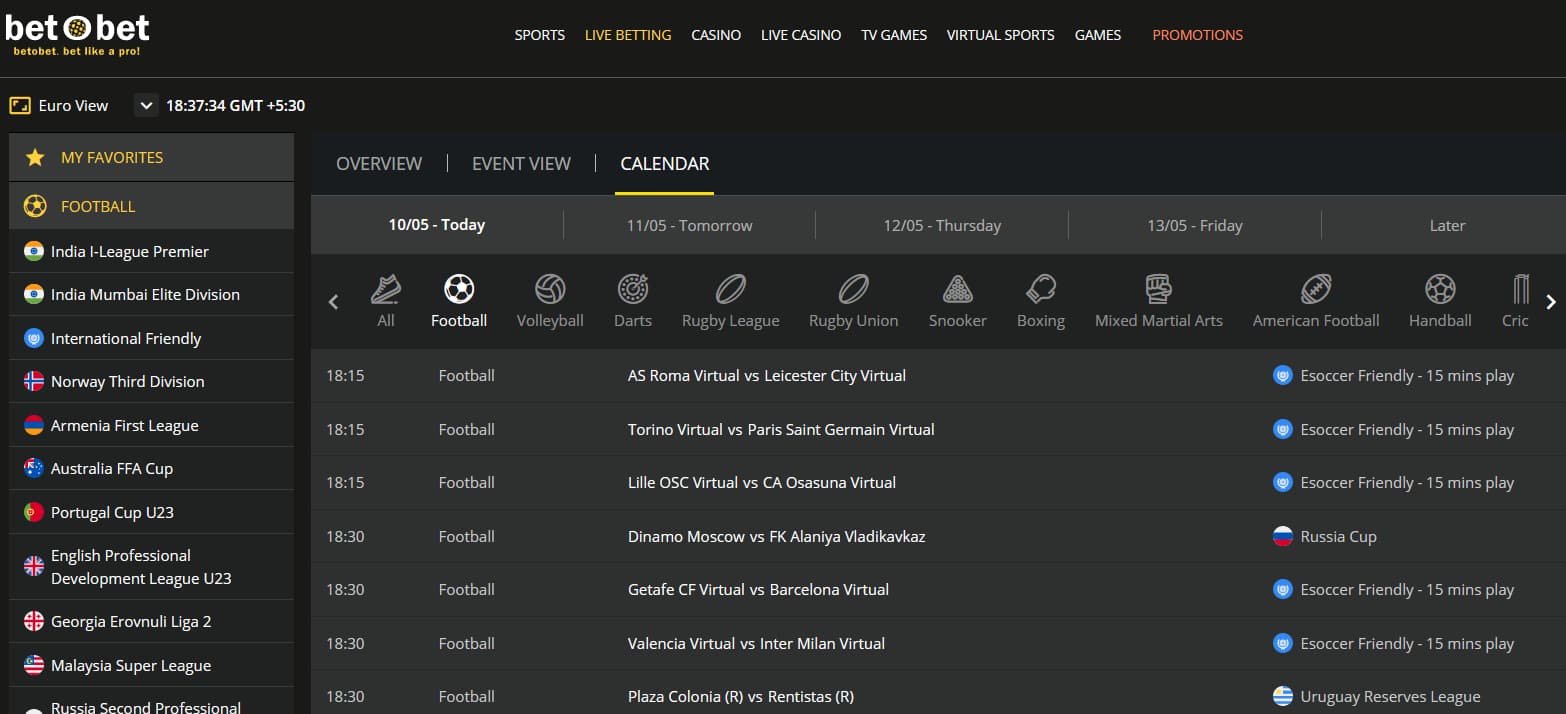Open the PROMOTIONS menu
Image resolution: width=1566 pixels, height=714 pixels.
1198,35
